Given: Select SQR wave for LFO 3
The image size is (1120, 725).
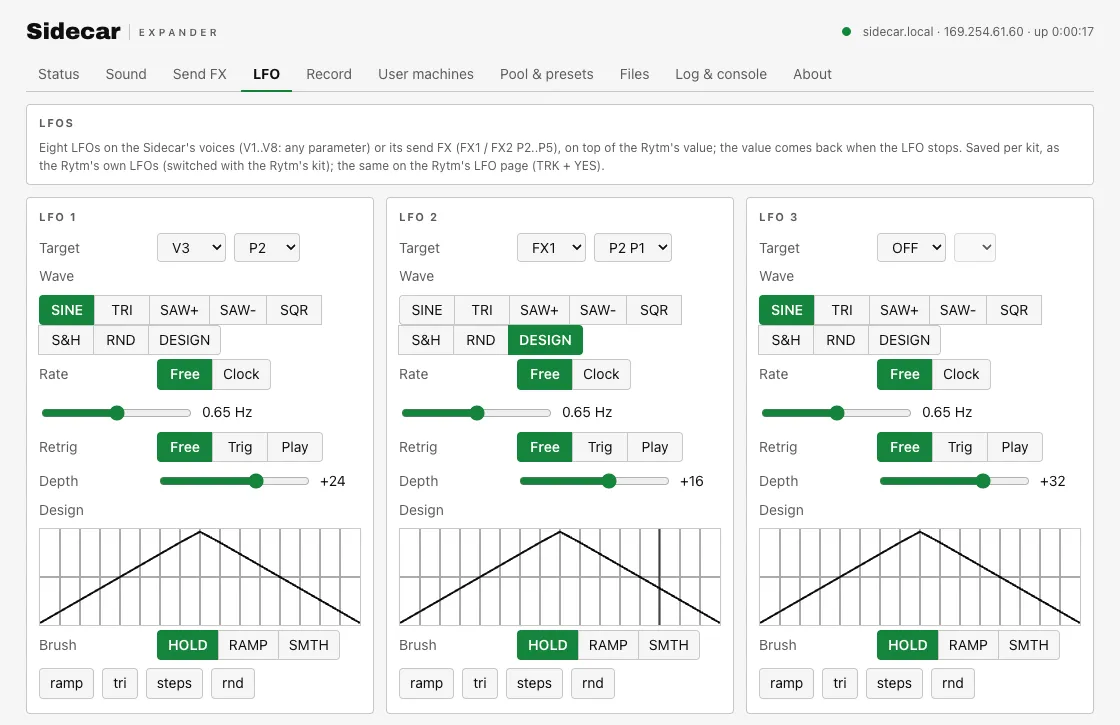Looking at the screenshot, I should pyautogui.click(x=1014, y=310).
